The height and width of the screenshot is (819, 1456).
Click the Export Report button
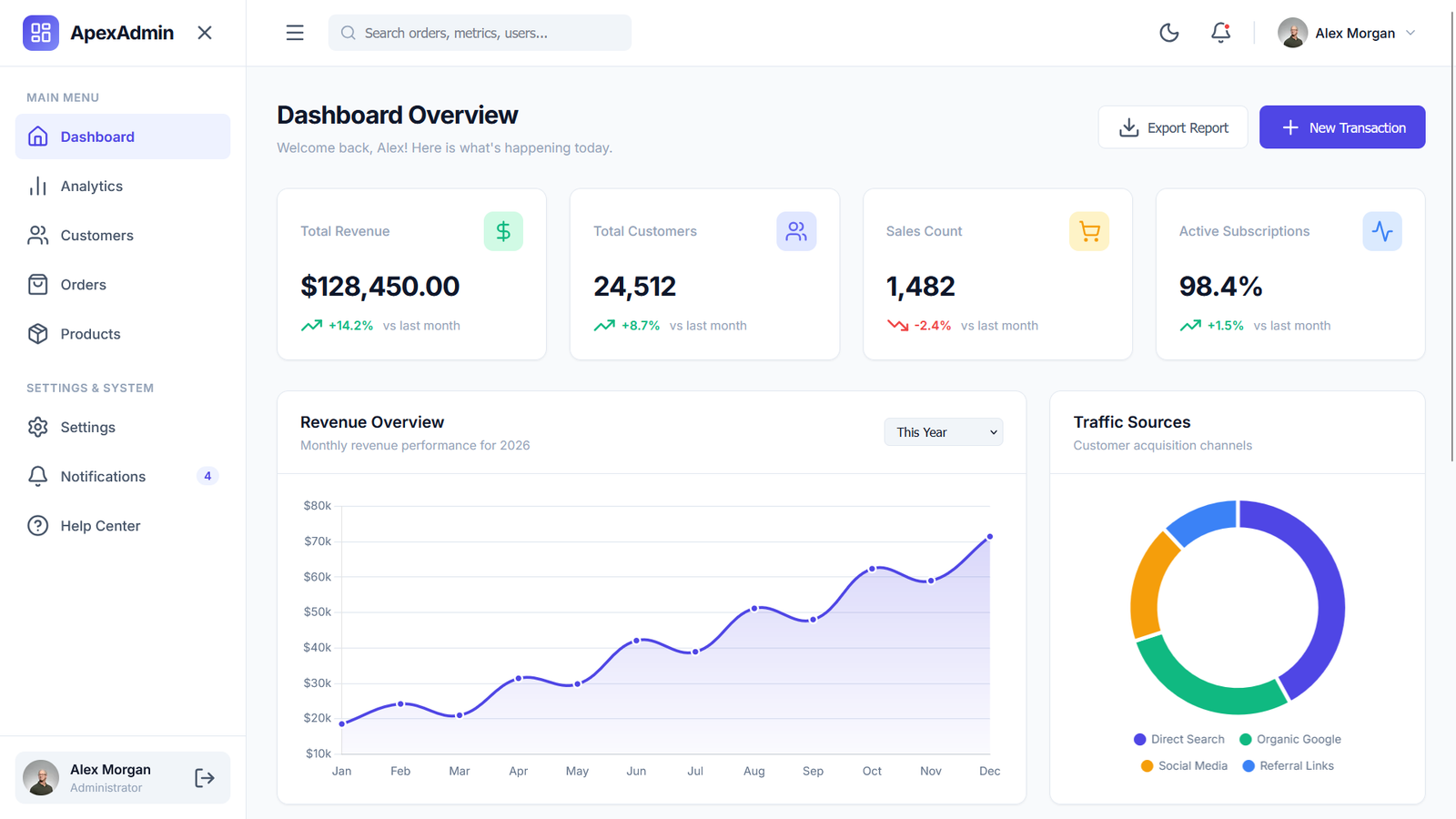click(x=1173, y=127)
